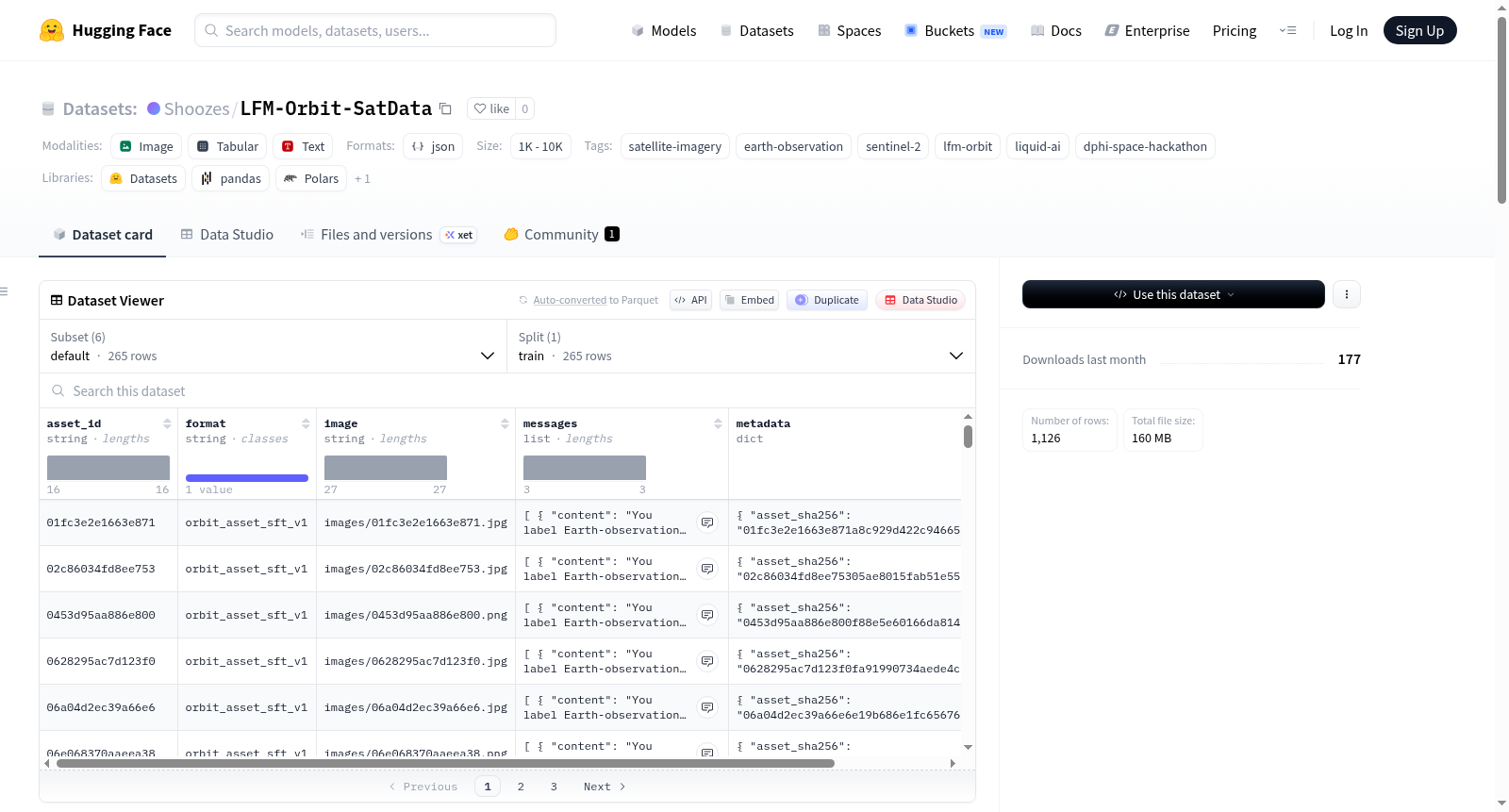1509x812 pixels.
Task: Open messages chat view for row 0628295ac7d123f0
Action: [x=707, y=661]
